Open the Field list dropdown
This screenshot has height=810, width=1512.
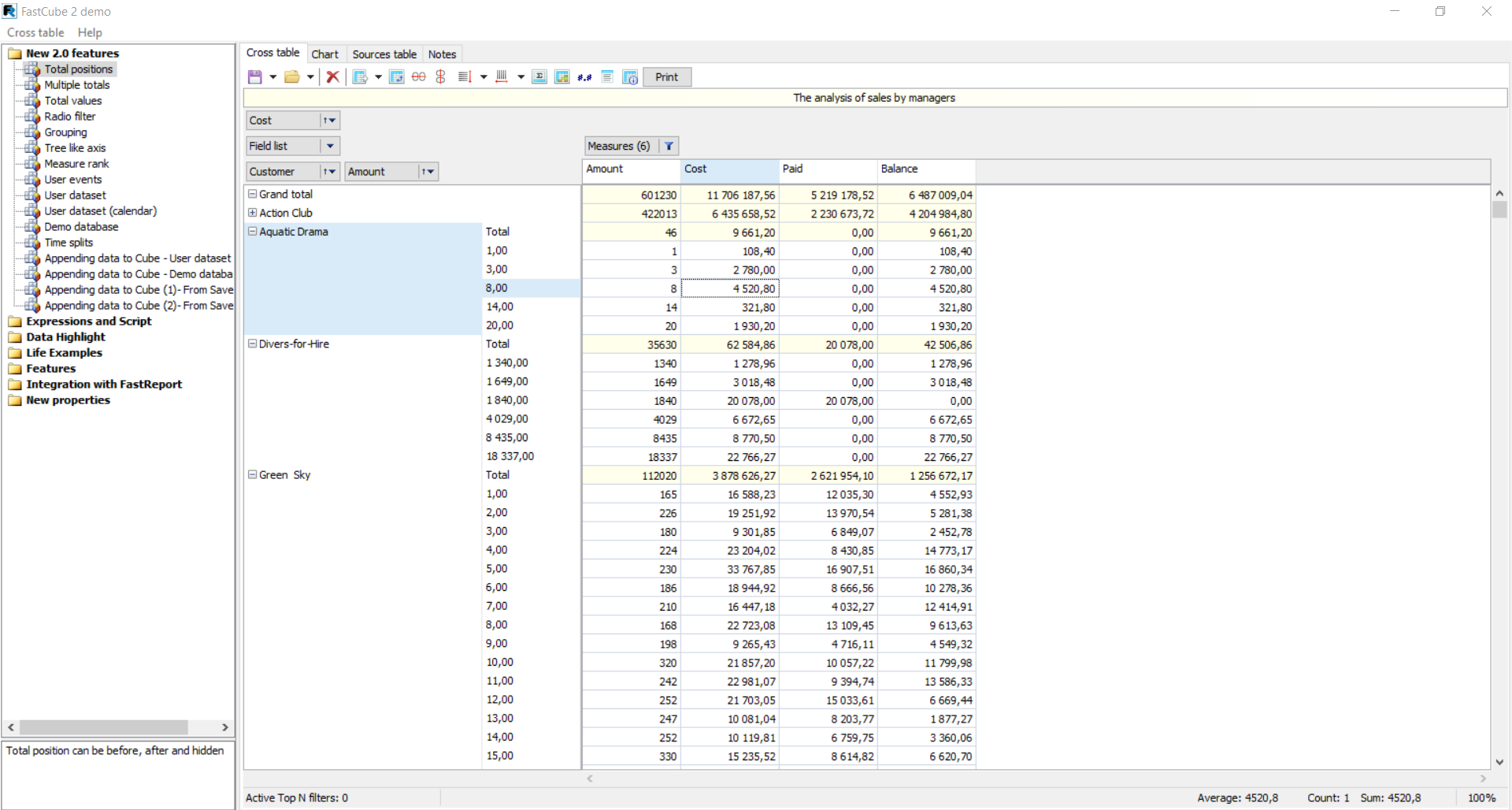pos(330,146)
